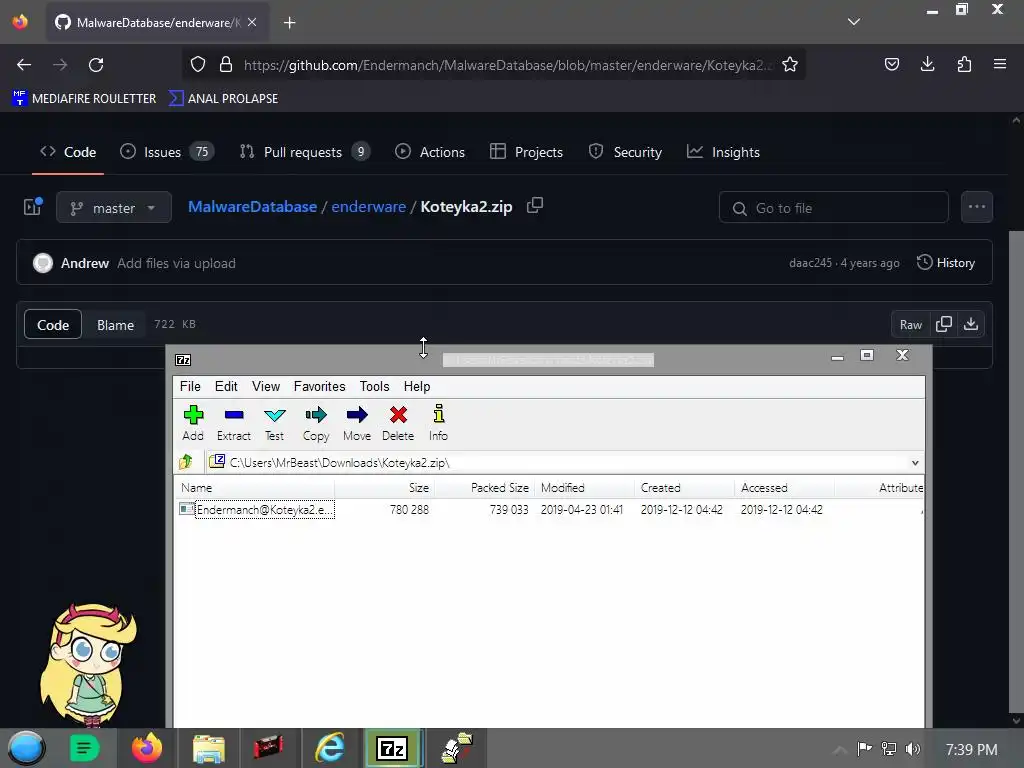The width and height of the screenshot is (1024, 768).
Task: Toggle the GitHub file tree side panel
Action: [33, 207]
